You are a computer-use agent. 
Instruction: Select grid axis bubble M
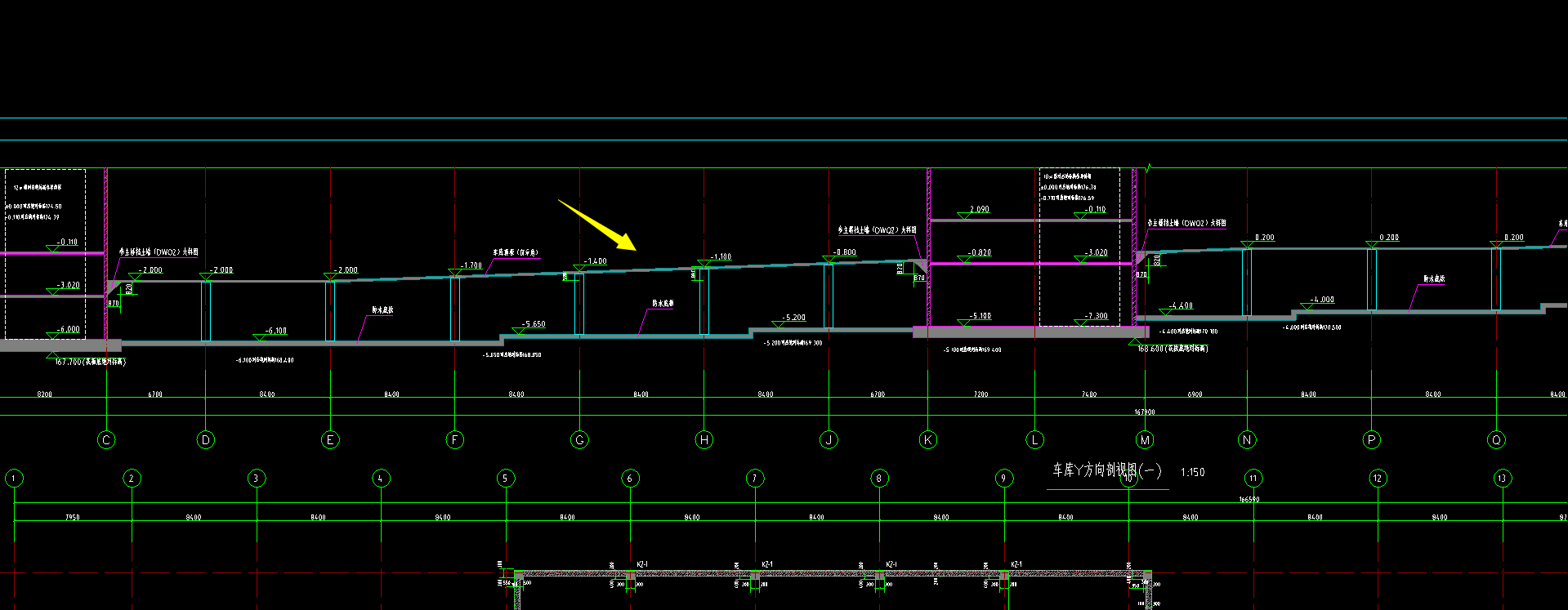[x=1145, y=440]
